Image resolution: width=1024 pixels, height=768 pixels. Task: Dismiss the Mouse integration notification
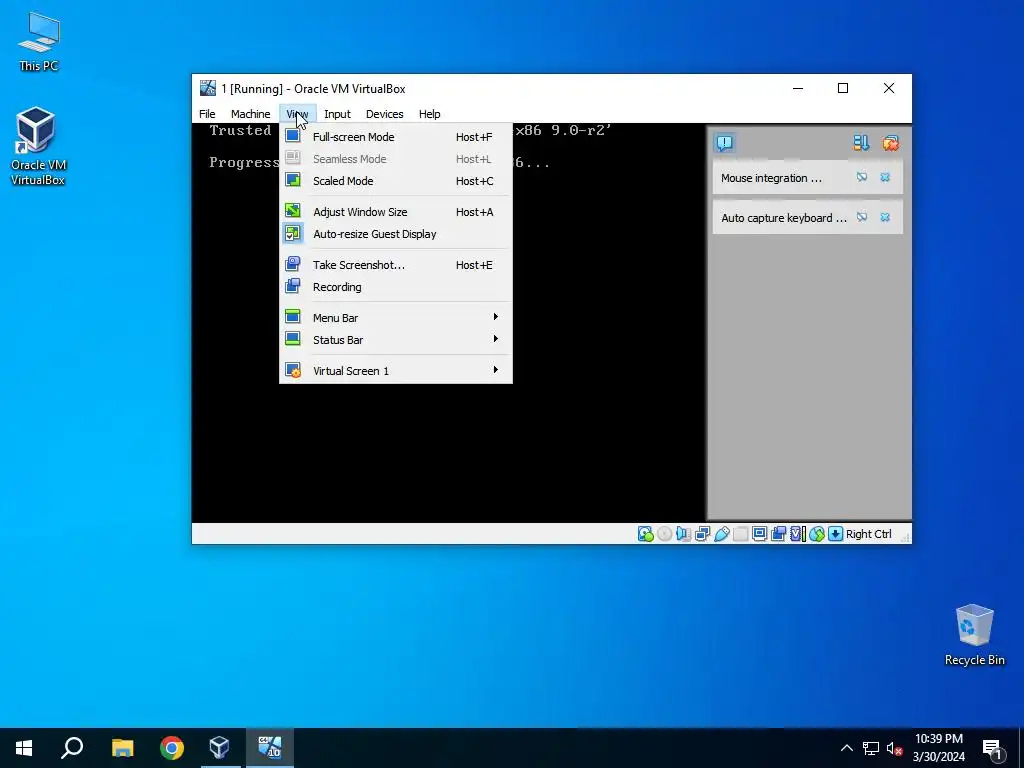pos(885,177)
